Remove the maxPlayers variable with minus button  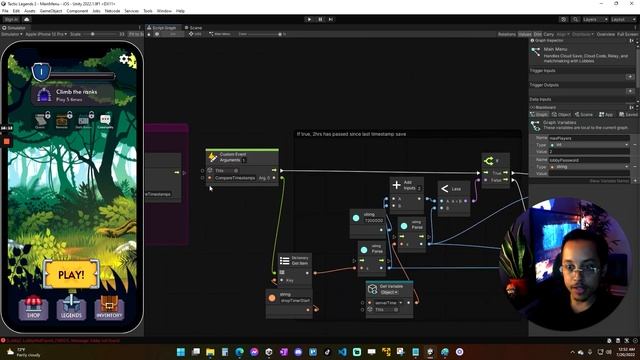[635, 145]
